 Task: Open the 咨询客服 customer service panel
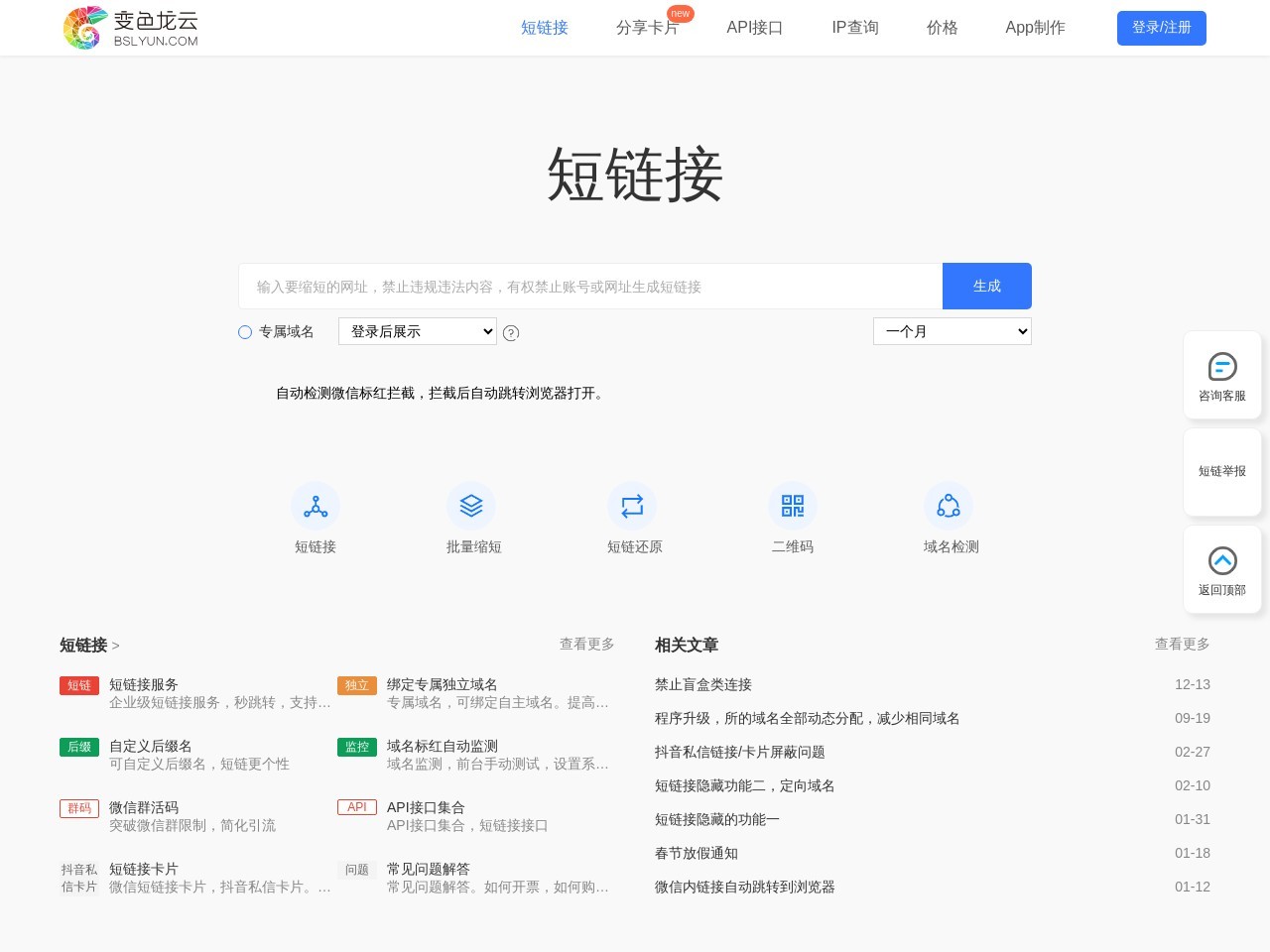[1222, 375]
